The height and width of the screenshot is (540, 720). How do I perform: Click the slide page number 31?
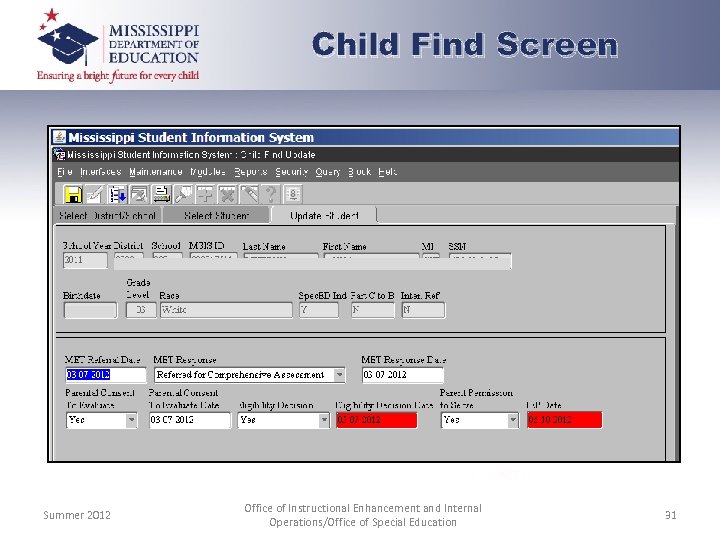tap(670, 515)
